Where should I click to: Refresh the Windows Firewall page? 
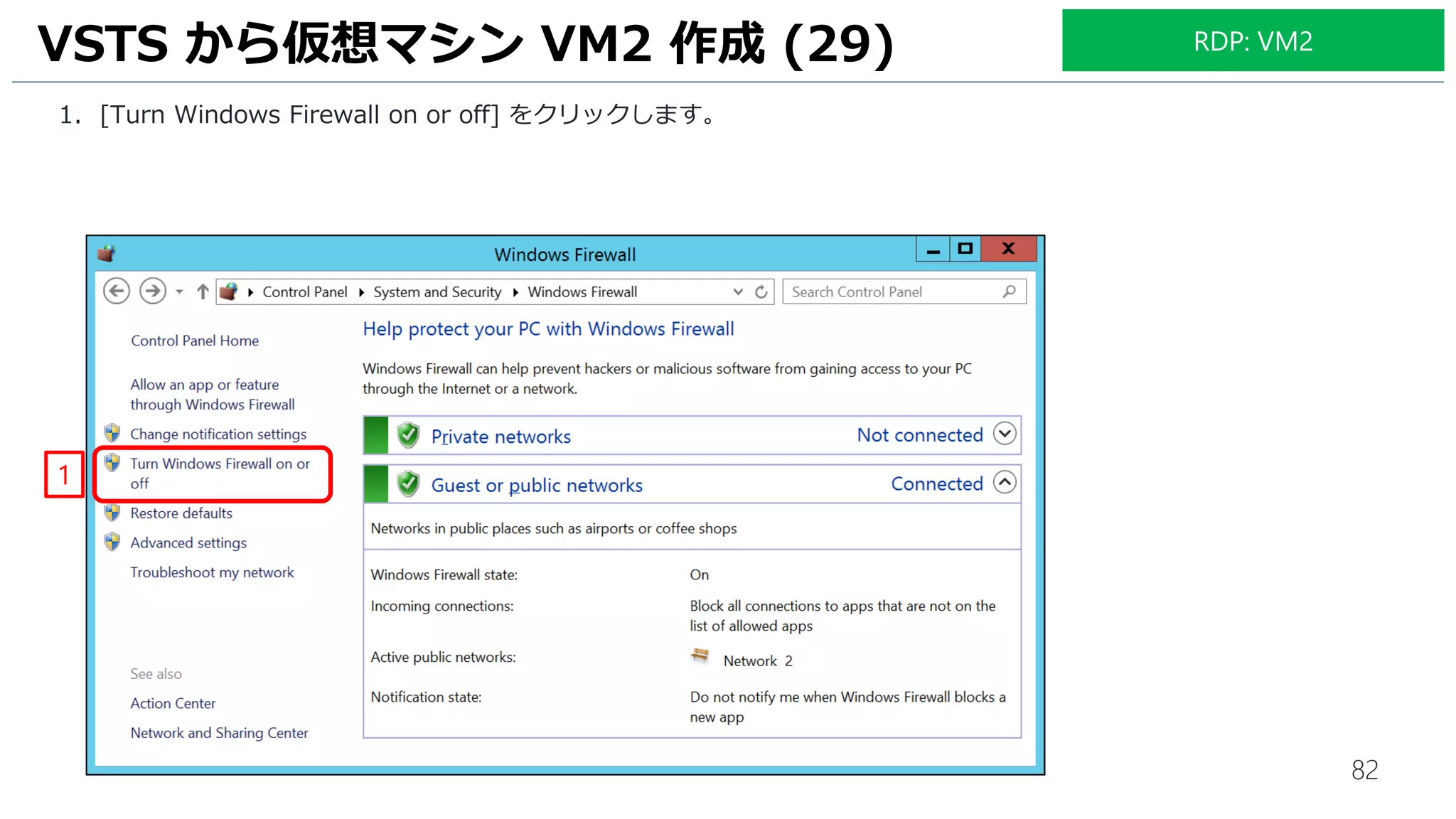pos(761,291)
